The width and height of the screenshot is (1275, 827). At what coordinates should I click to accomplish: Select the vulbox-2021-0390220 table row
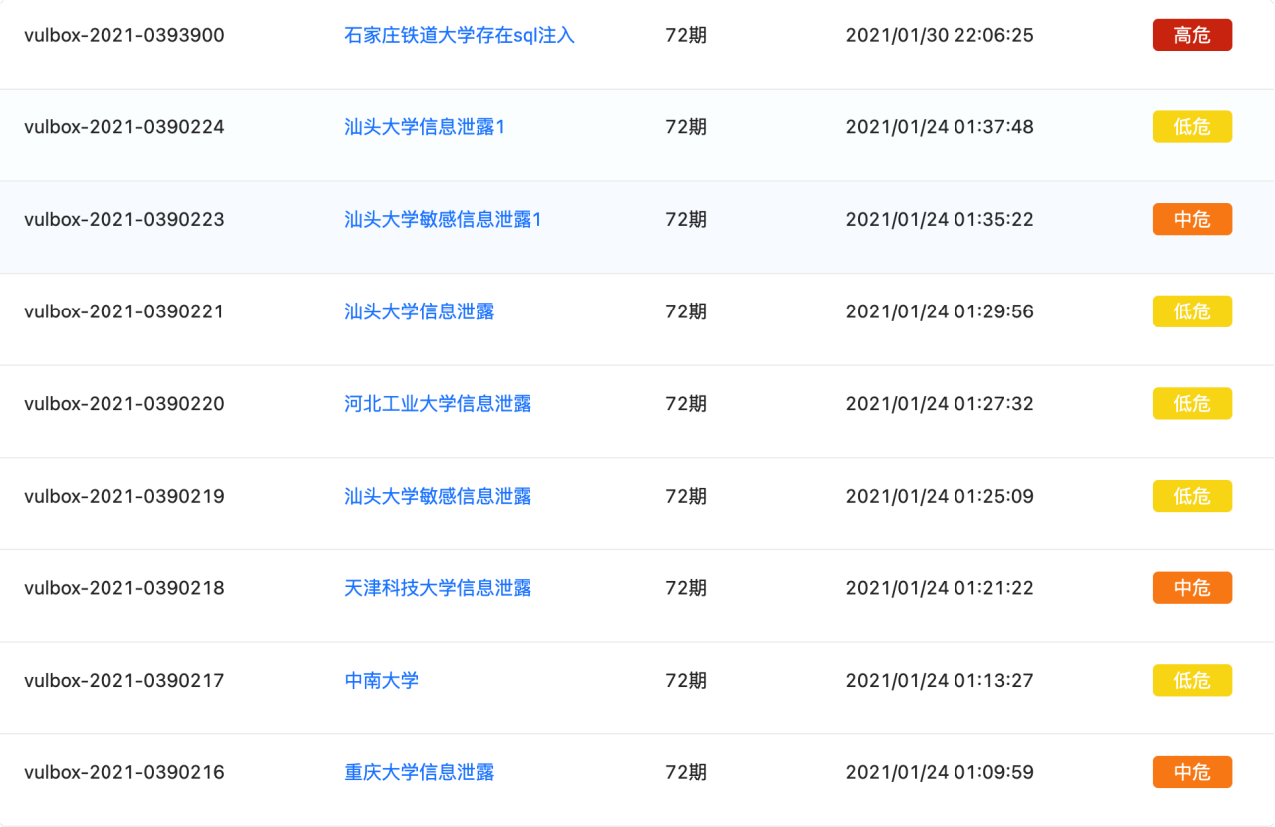pyautogui.click(x=637, y=403)
